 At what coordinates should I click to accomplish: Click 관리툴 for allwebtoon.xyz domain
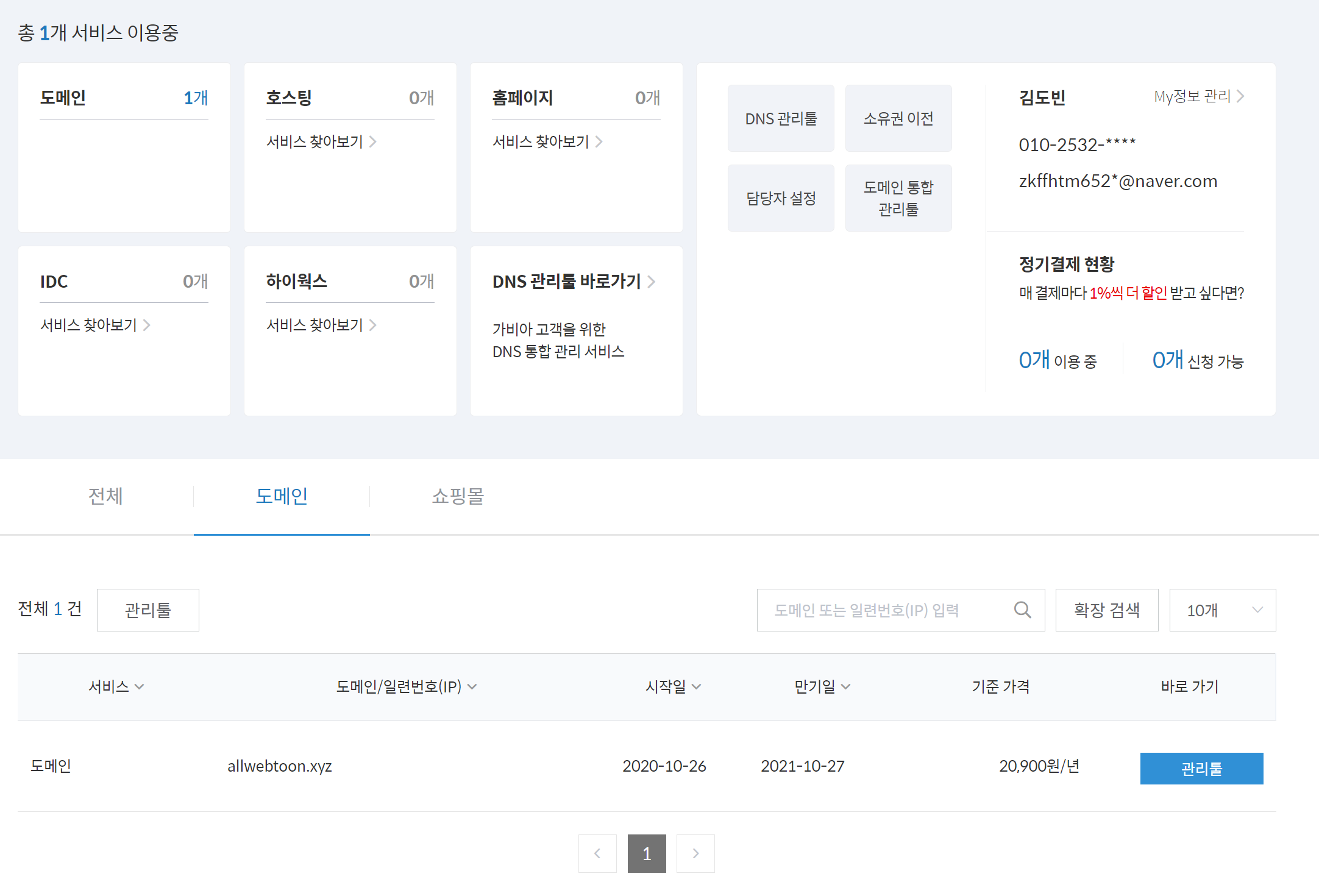point(1201,769)
